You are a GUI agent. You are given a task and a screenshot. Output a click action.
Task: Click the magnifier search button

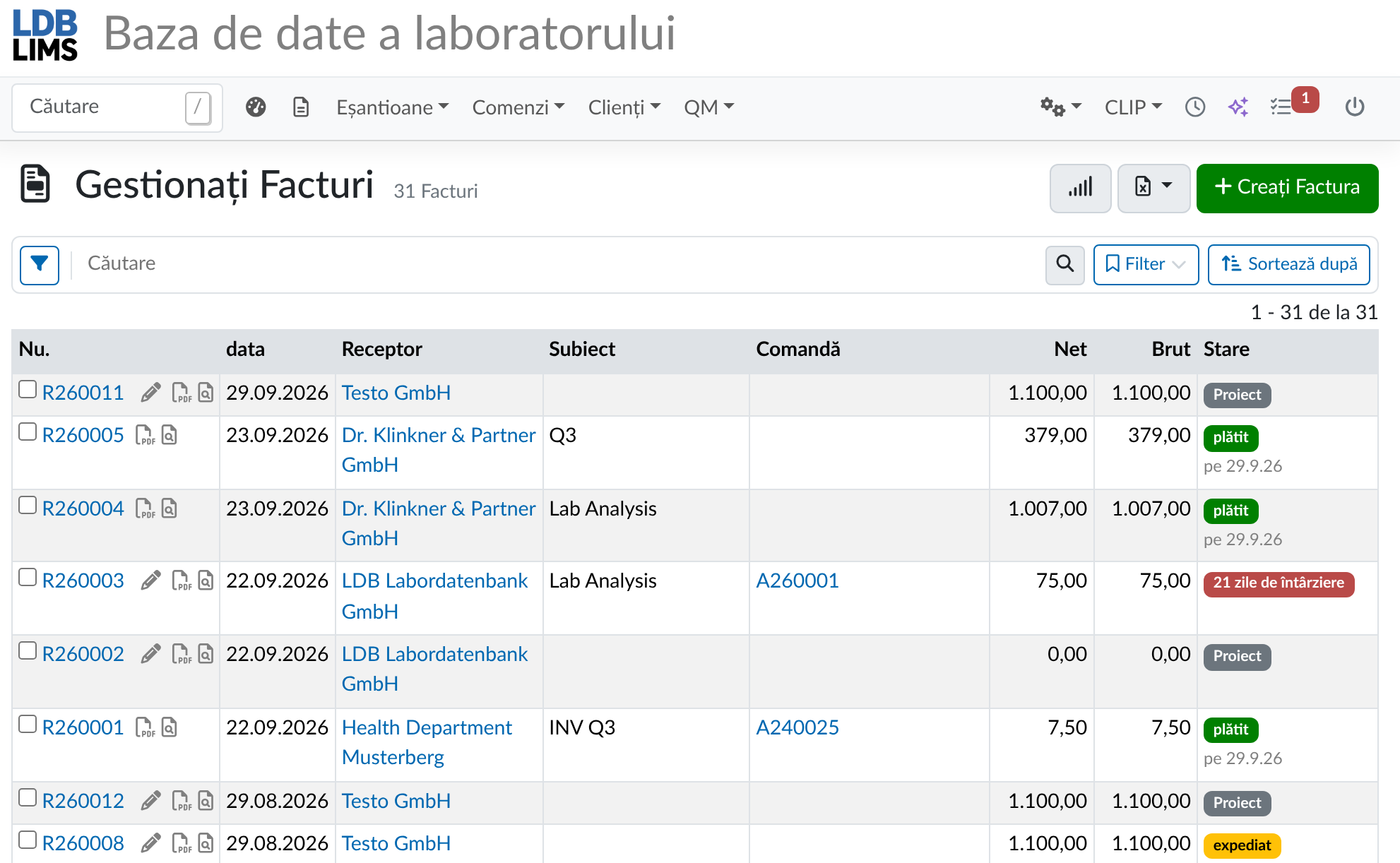click(x=1065, y=265)
